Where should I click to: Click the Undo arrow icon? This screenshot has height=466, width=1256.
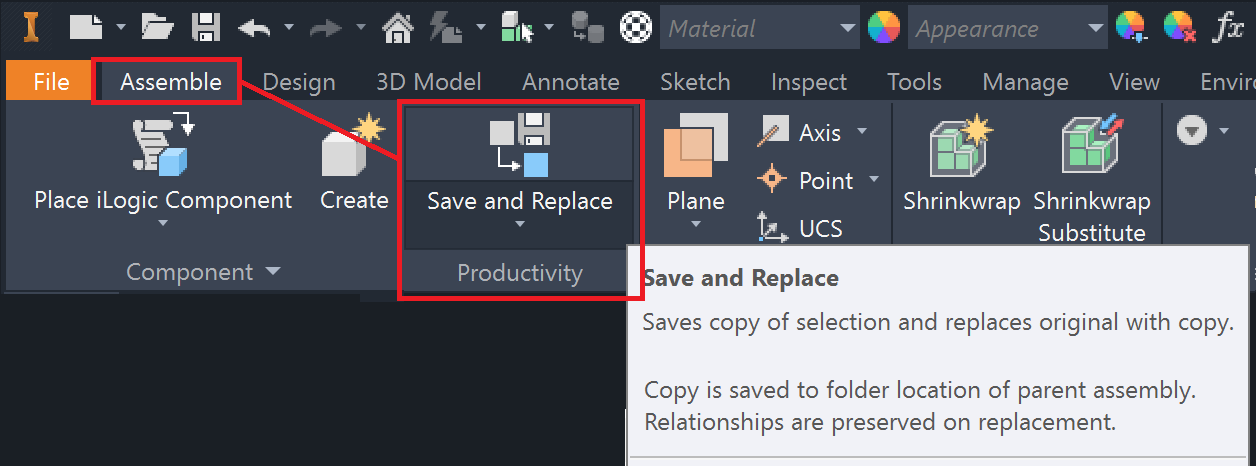click(254, 28)
